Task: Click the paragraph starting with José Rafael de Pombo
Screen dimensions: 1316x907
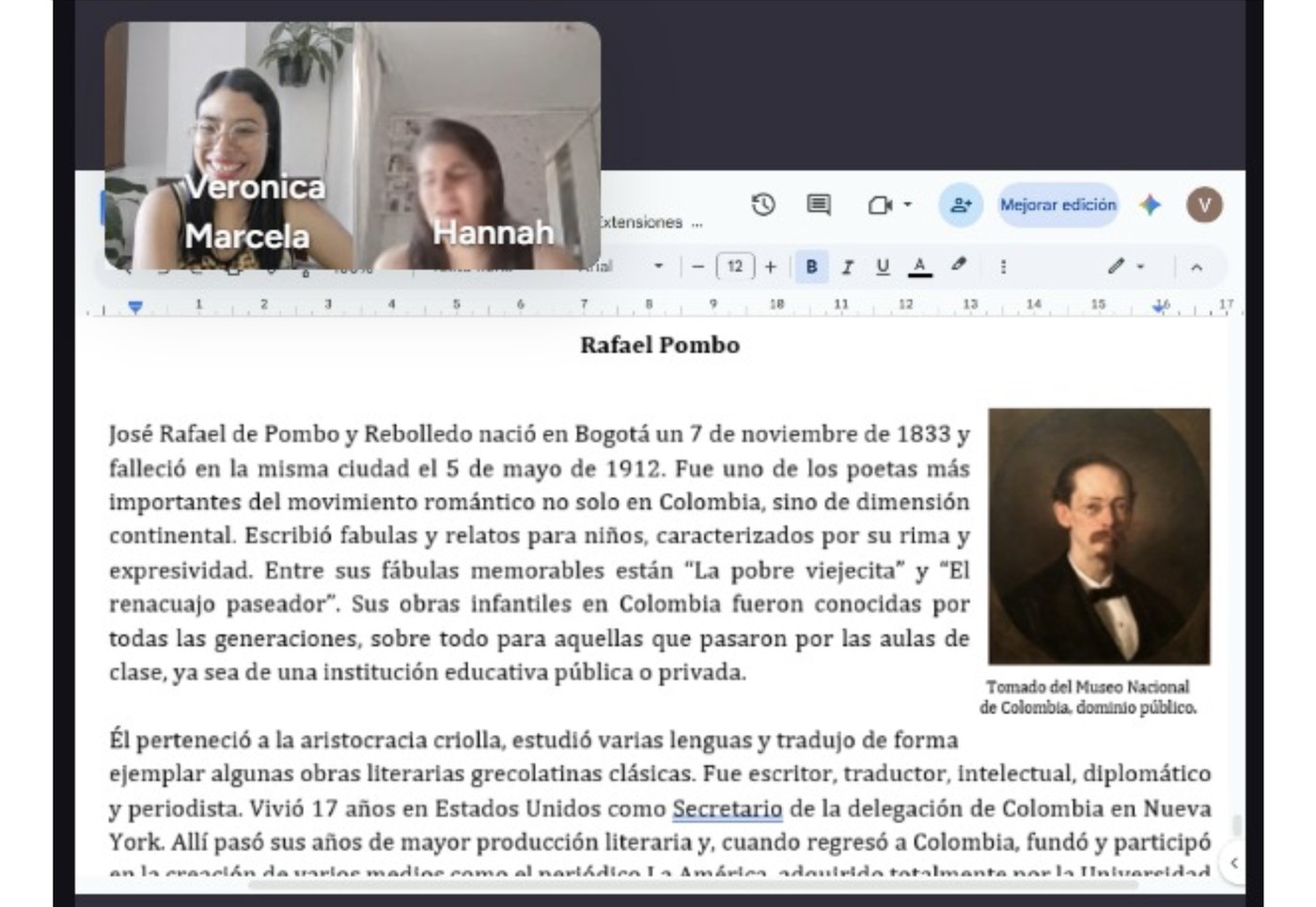Action: point(539,553)
